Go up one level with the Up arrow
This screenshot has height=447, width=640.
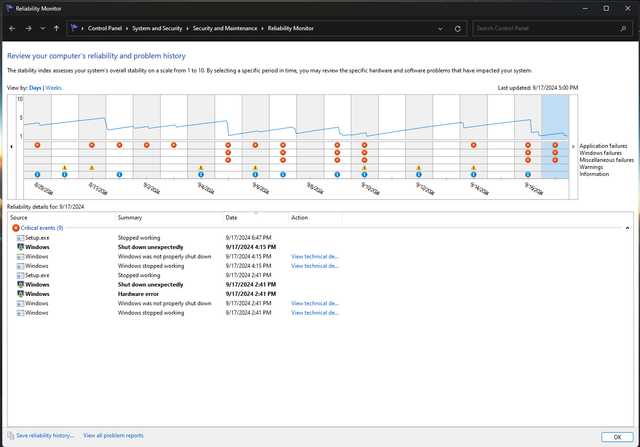(x=56, y=28)
